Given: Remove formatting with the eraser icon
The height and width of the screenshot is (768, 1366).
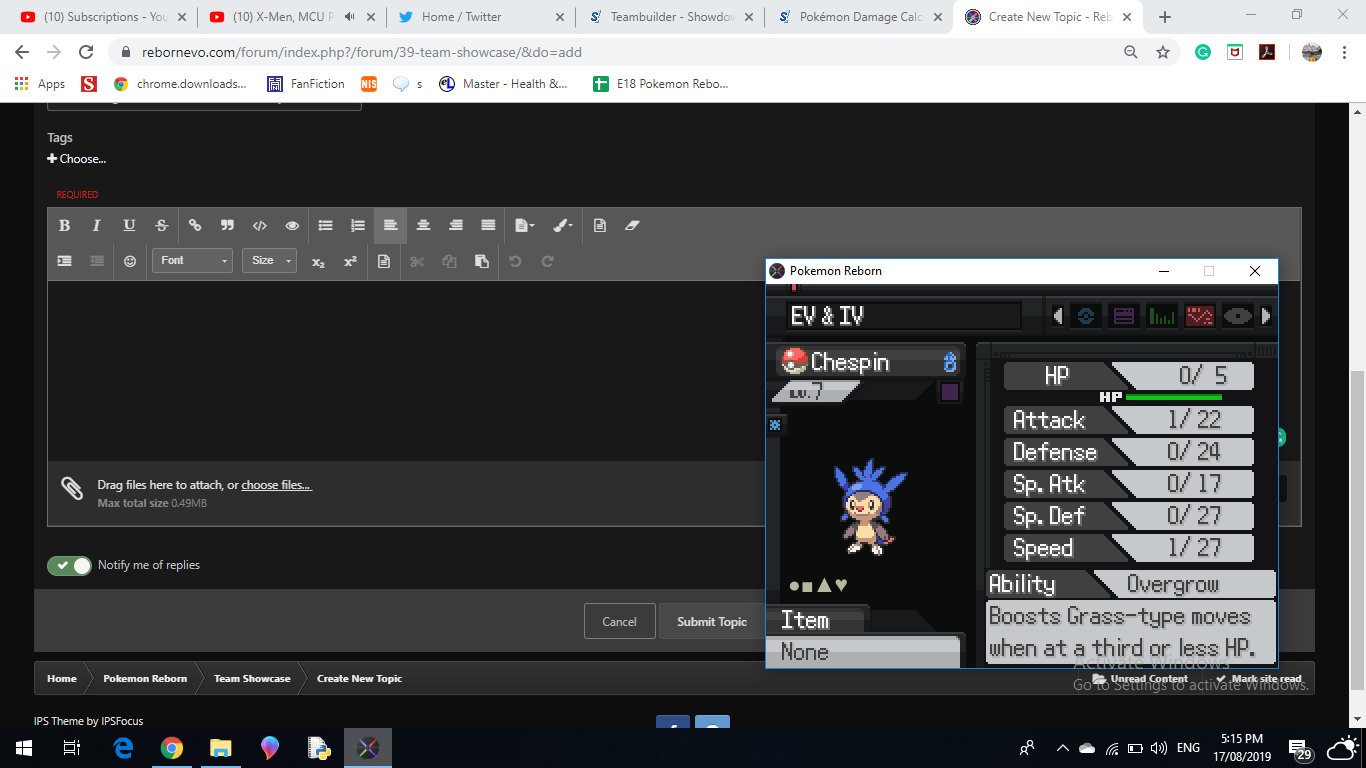Looking at the screenshot, I should pos(632,226).
